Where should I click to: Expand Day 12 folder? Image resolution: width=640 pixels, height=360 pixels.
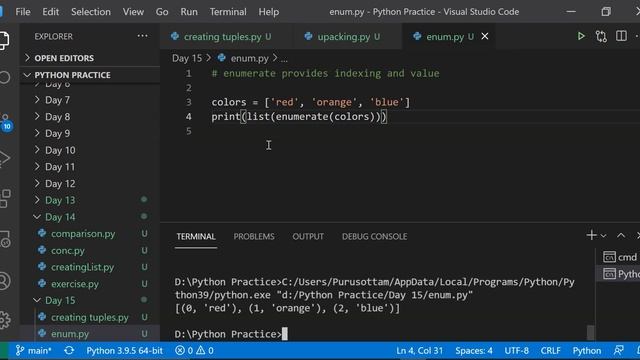[x=60, y=184]
